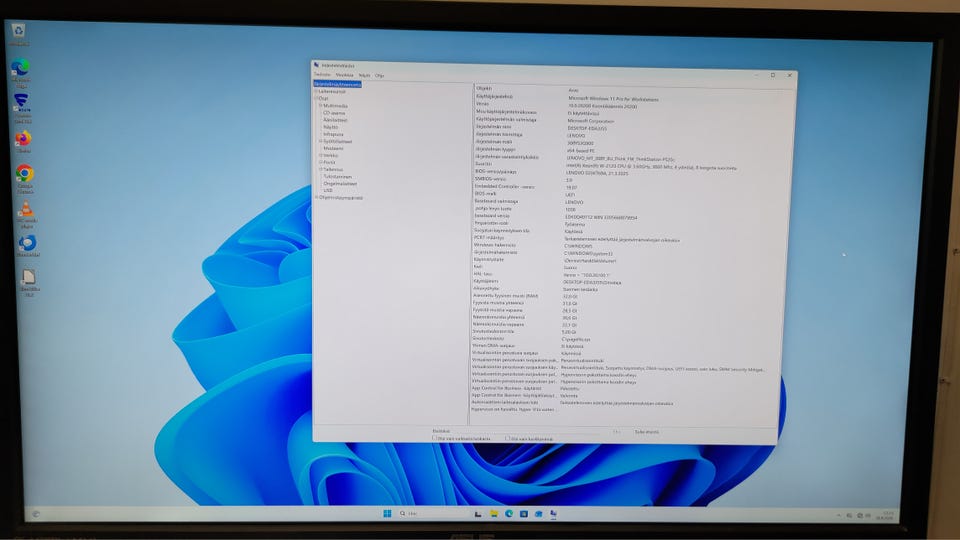Expand the Laiteresurssit tree node
The width and height of the screenshot is (960, 540).
[316, 91]
